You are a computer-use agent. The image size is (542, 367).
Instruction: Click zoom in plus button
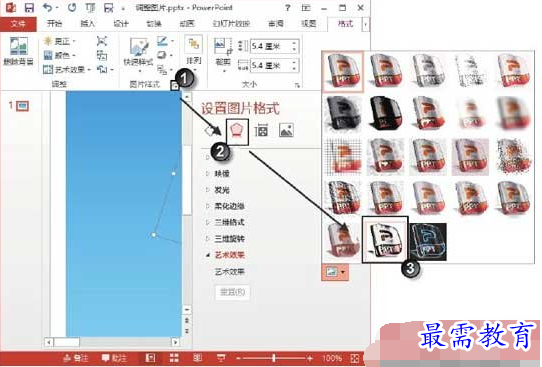(x=310, y=358)
